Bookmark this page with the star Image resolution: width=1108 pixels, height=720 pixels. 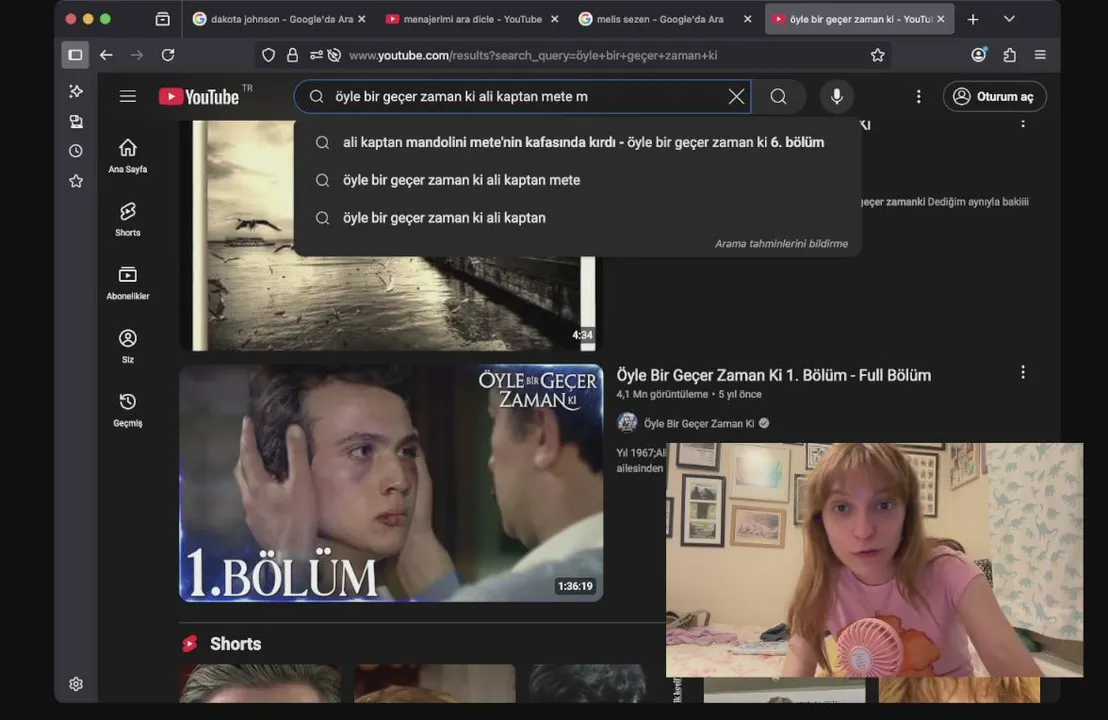point(878,55)
